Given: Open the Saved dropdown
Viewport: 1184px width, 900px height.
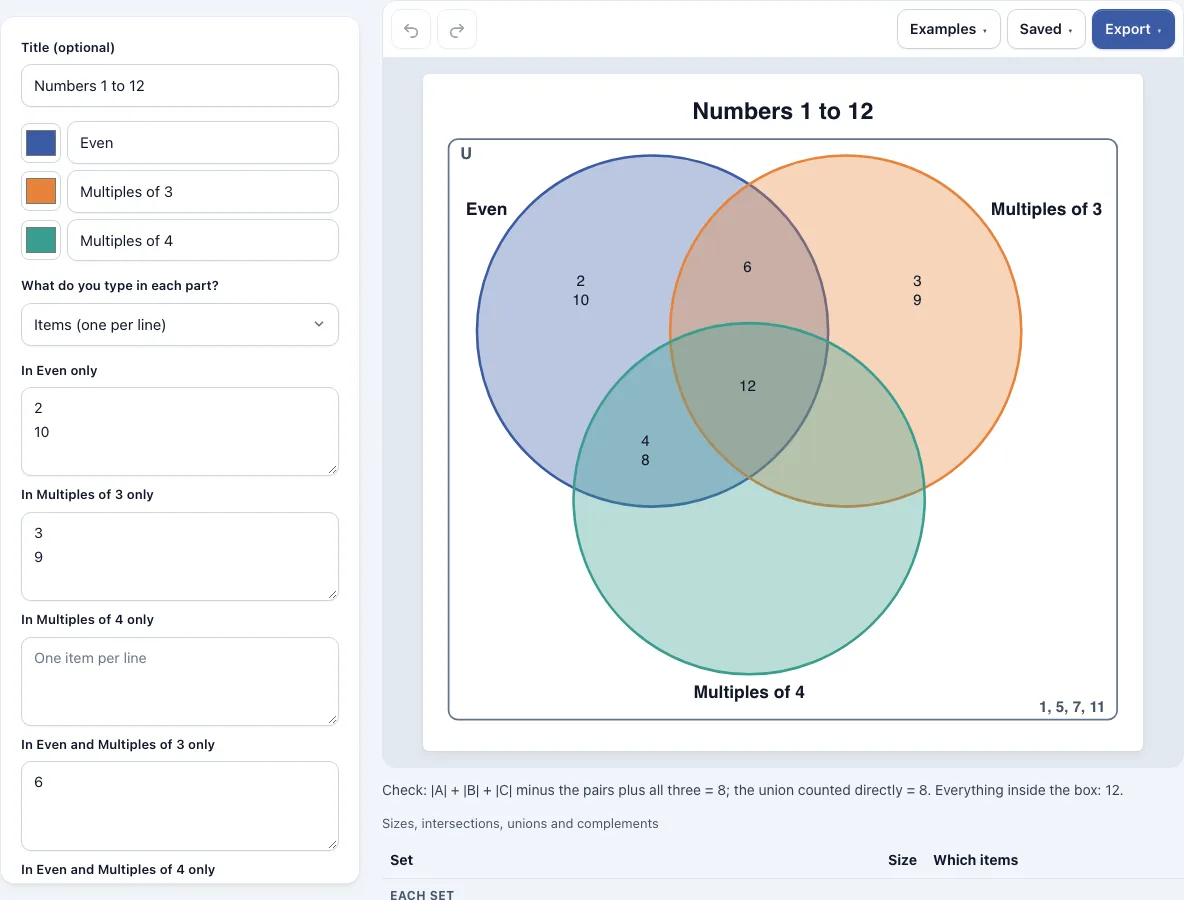Looking at the screenshot, I should 1046,29.
